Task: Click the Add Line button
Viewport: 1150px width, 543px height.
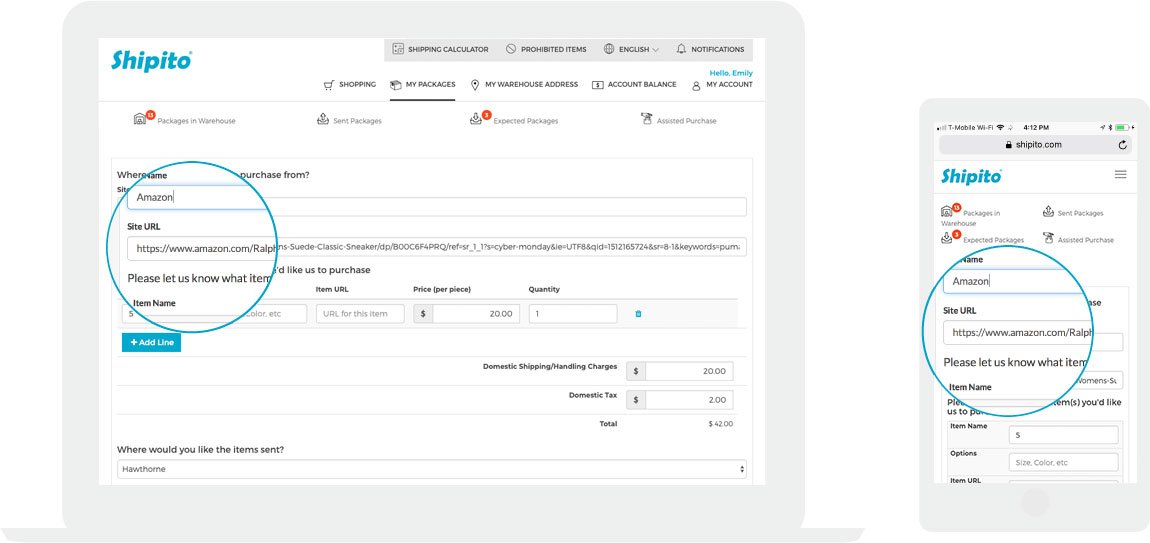Action: 151,342
